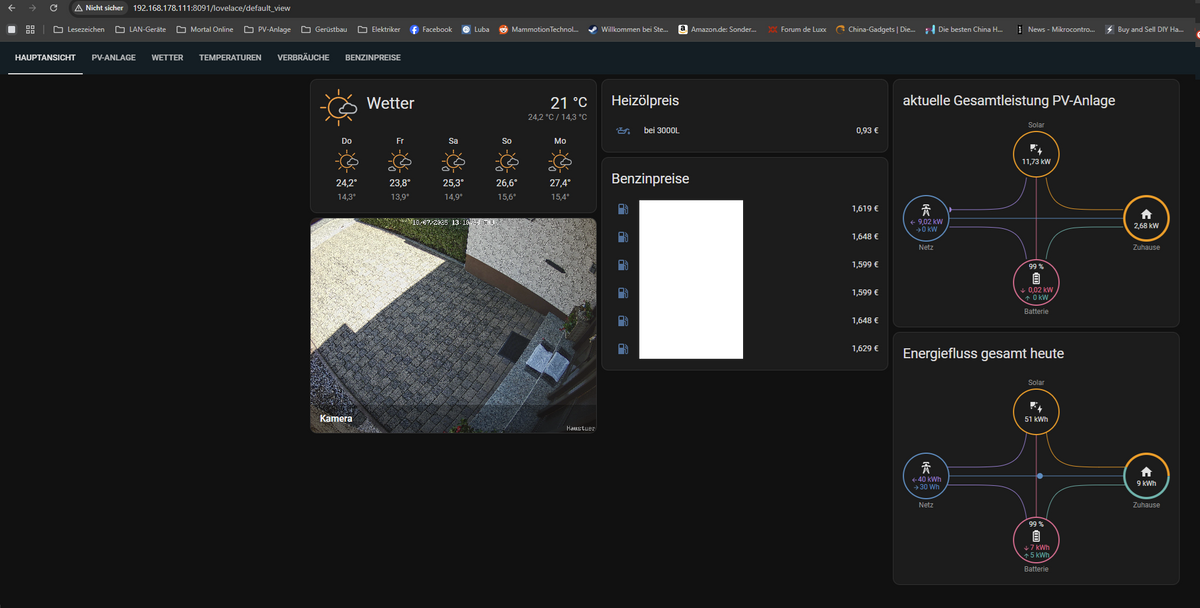Reload the page with the browser refresh button
The image size is (1200, 608).
[x=52, y=8]
